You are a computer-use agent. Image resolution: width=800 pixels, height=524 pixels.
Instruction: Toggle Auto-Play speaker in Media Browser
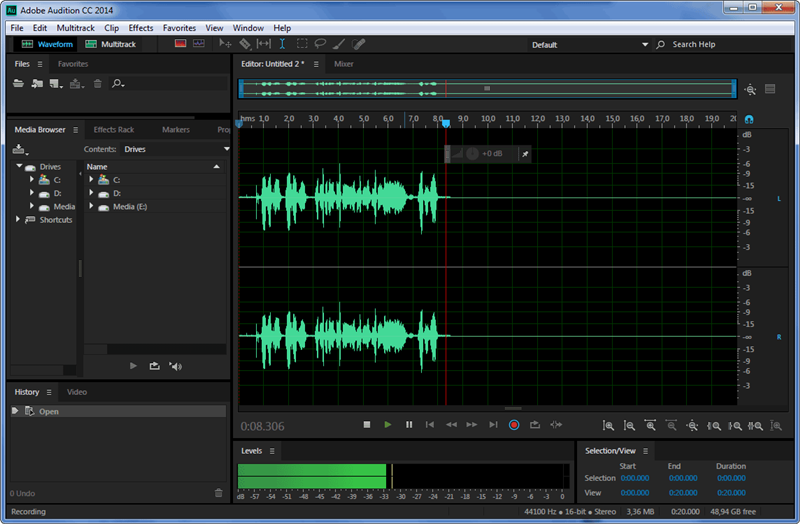176,367
